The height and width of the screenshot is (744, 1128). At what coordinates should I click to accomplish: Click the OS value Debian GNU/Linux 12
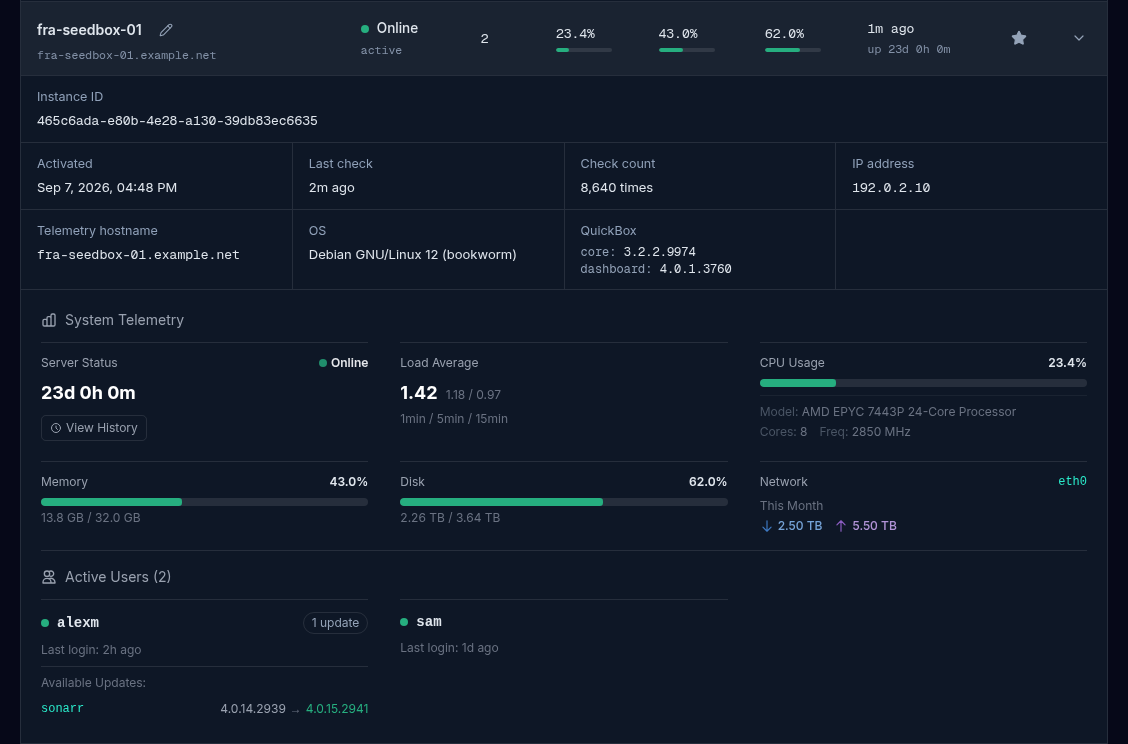pos(412,255)
